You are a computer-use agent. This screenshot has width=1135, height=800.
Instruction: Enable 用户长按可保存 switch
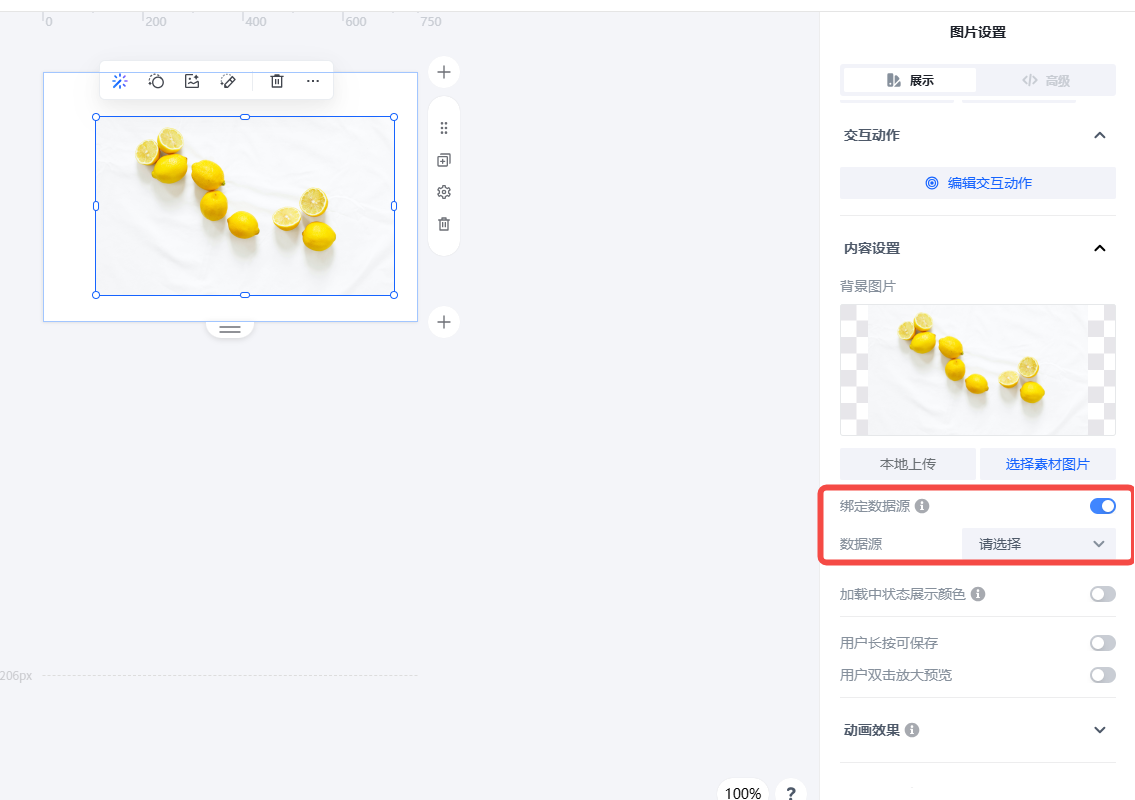(1102, 643)
